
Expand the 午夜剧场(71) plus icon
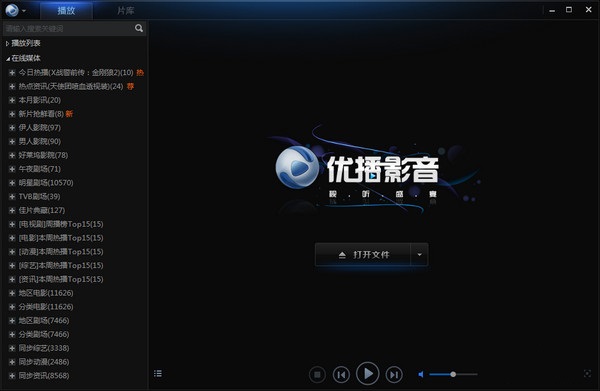point(12,169)
